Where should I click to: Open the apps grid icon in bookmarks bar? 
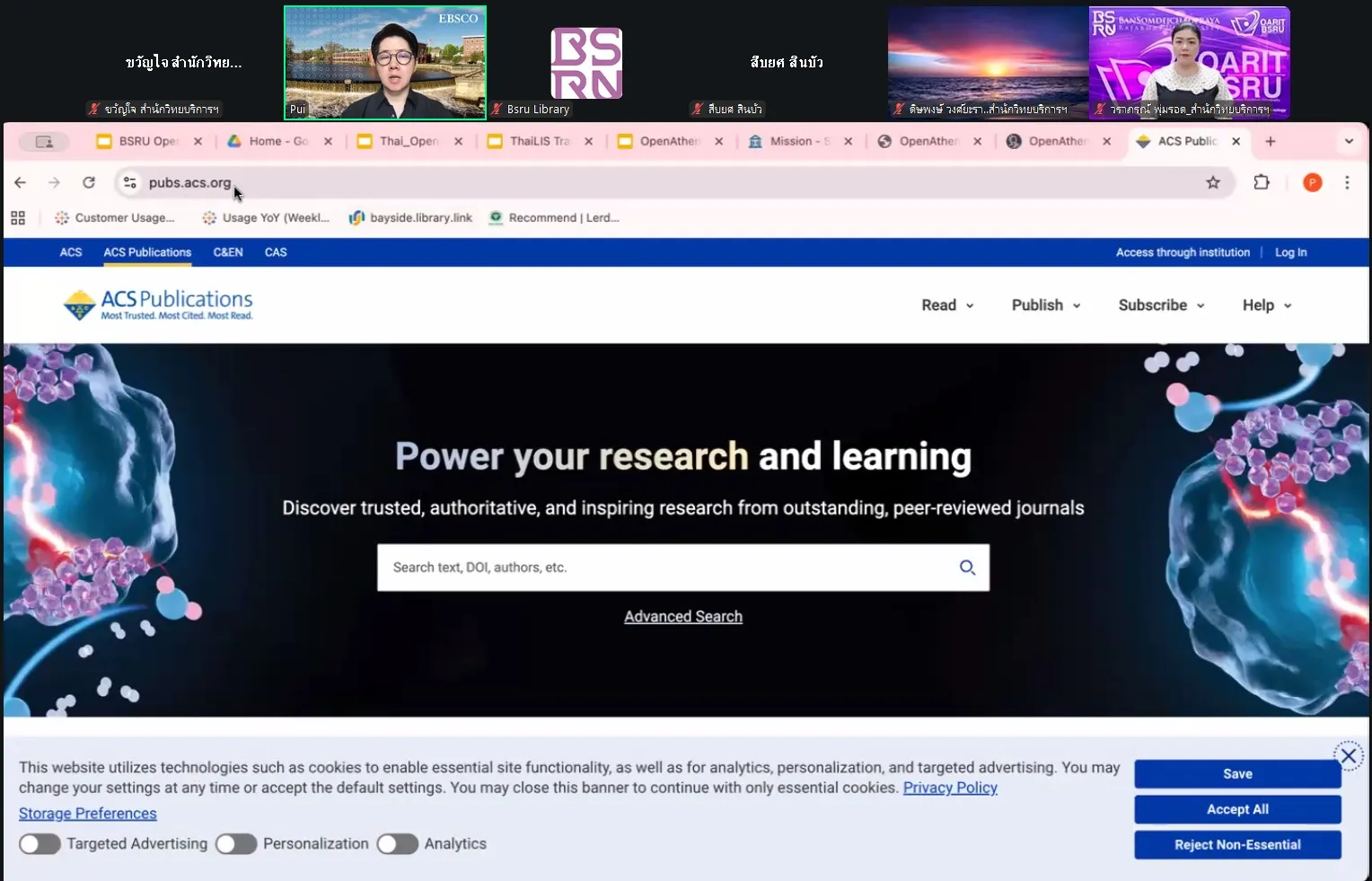click(18, 218)
